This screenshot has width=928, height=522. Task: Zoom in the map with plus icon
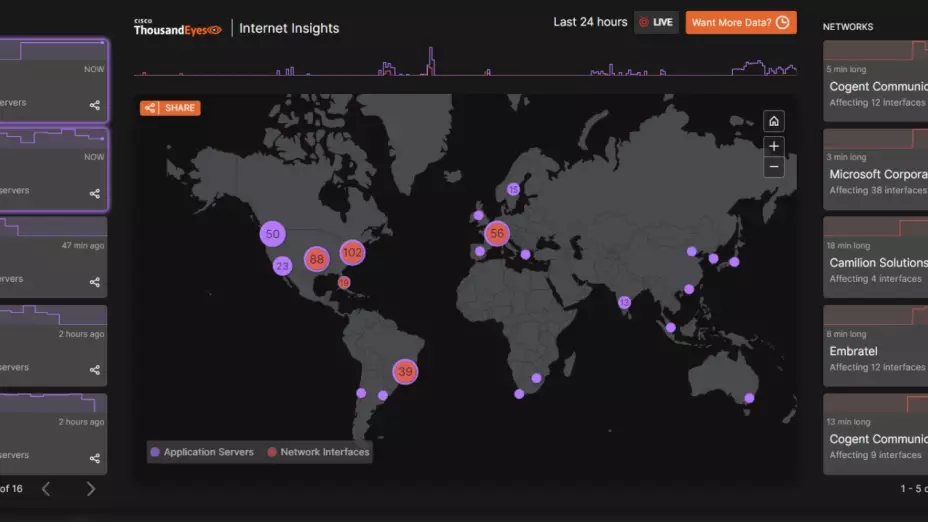pos(774,146)
